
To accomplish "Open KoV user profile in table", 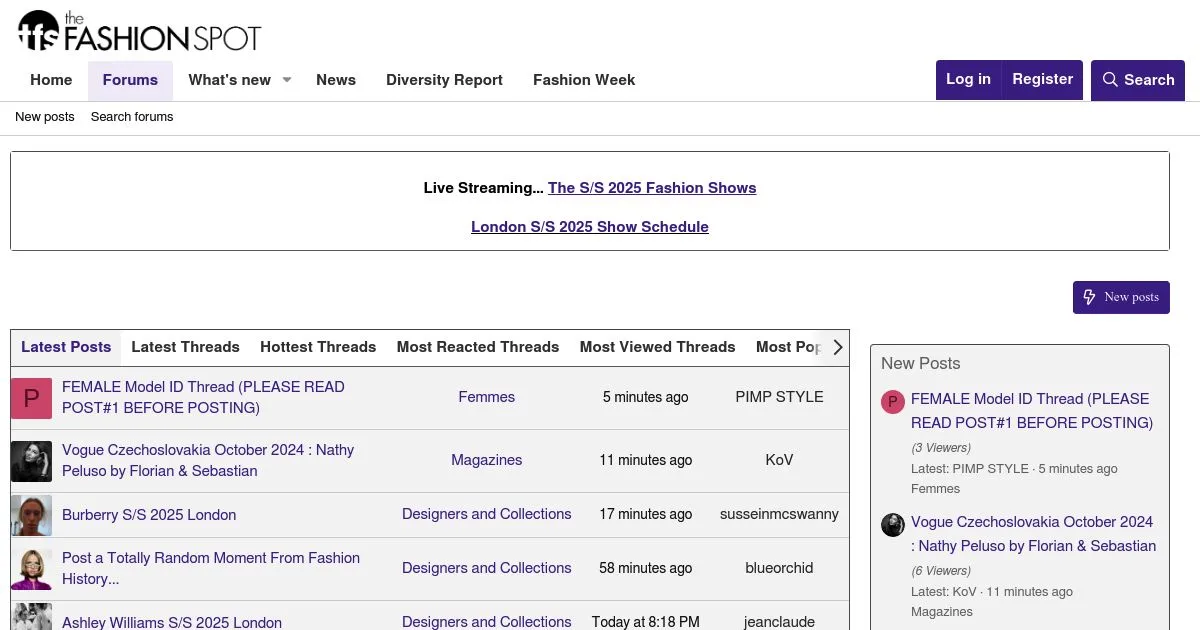I will 779,460.
